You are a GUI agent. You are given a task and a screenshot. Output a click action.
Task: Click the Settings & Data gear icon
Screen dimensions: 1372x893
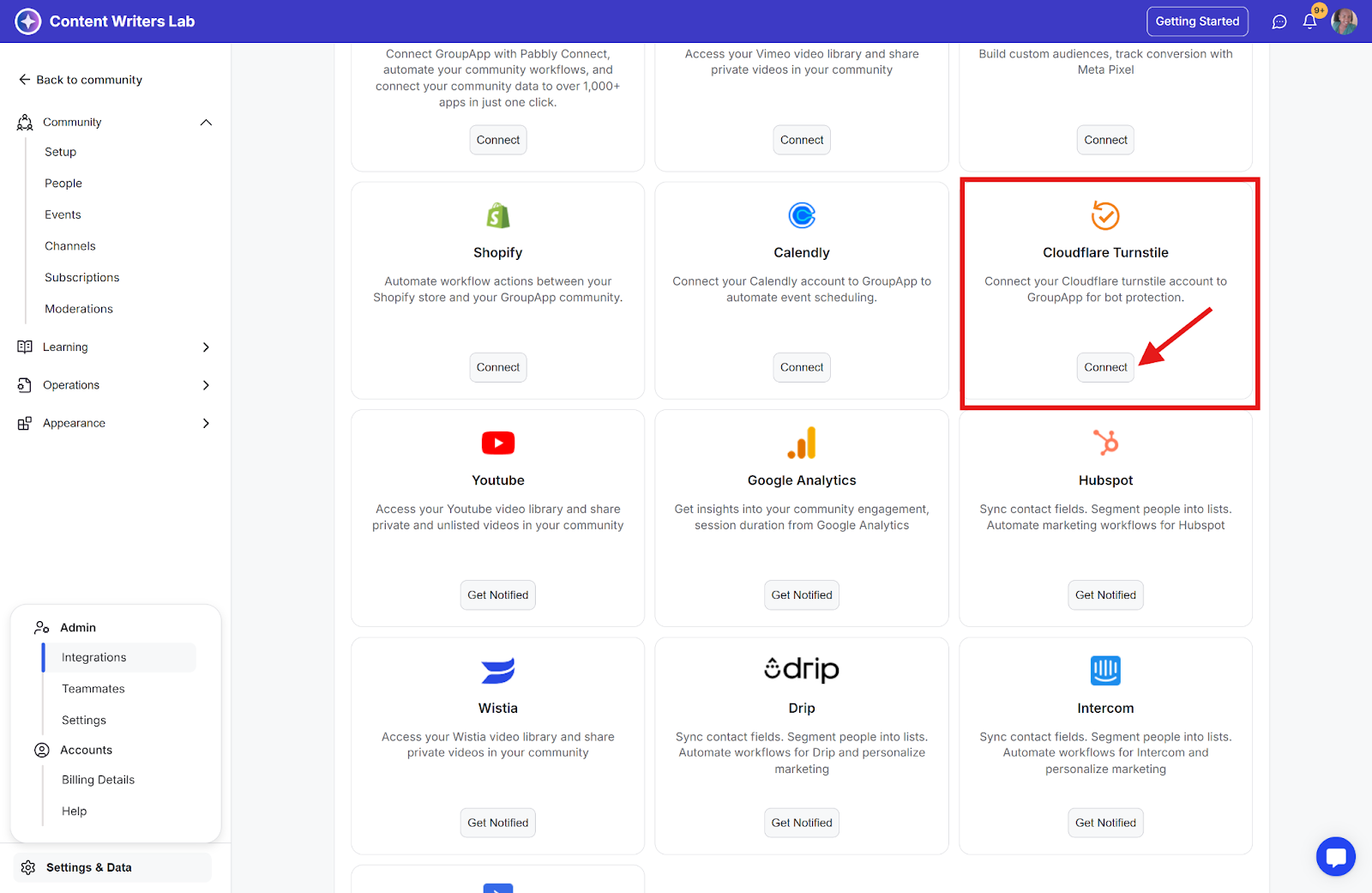coord(28,867)
